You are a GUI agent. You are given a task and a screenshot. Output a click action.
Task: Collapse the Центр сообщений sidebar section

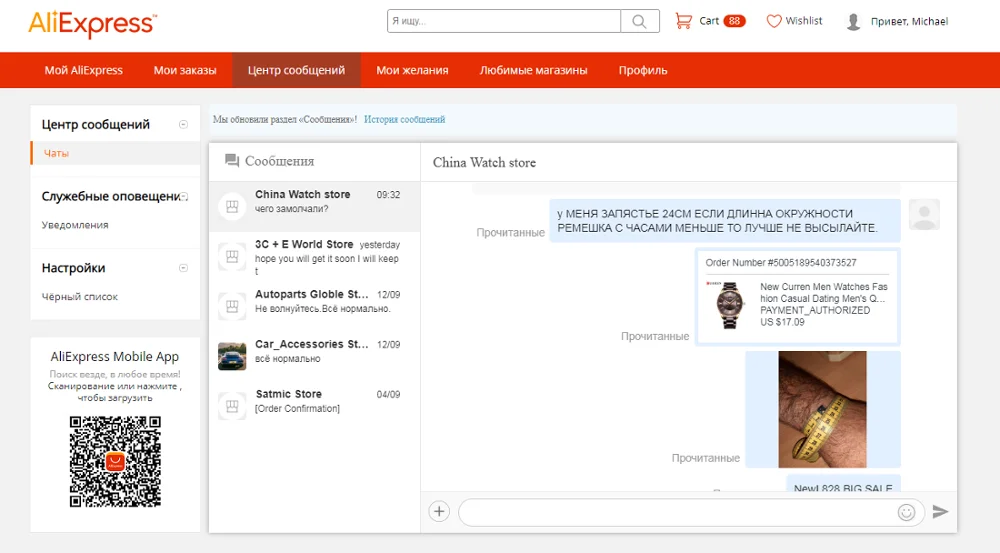[x=183, y=124]
